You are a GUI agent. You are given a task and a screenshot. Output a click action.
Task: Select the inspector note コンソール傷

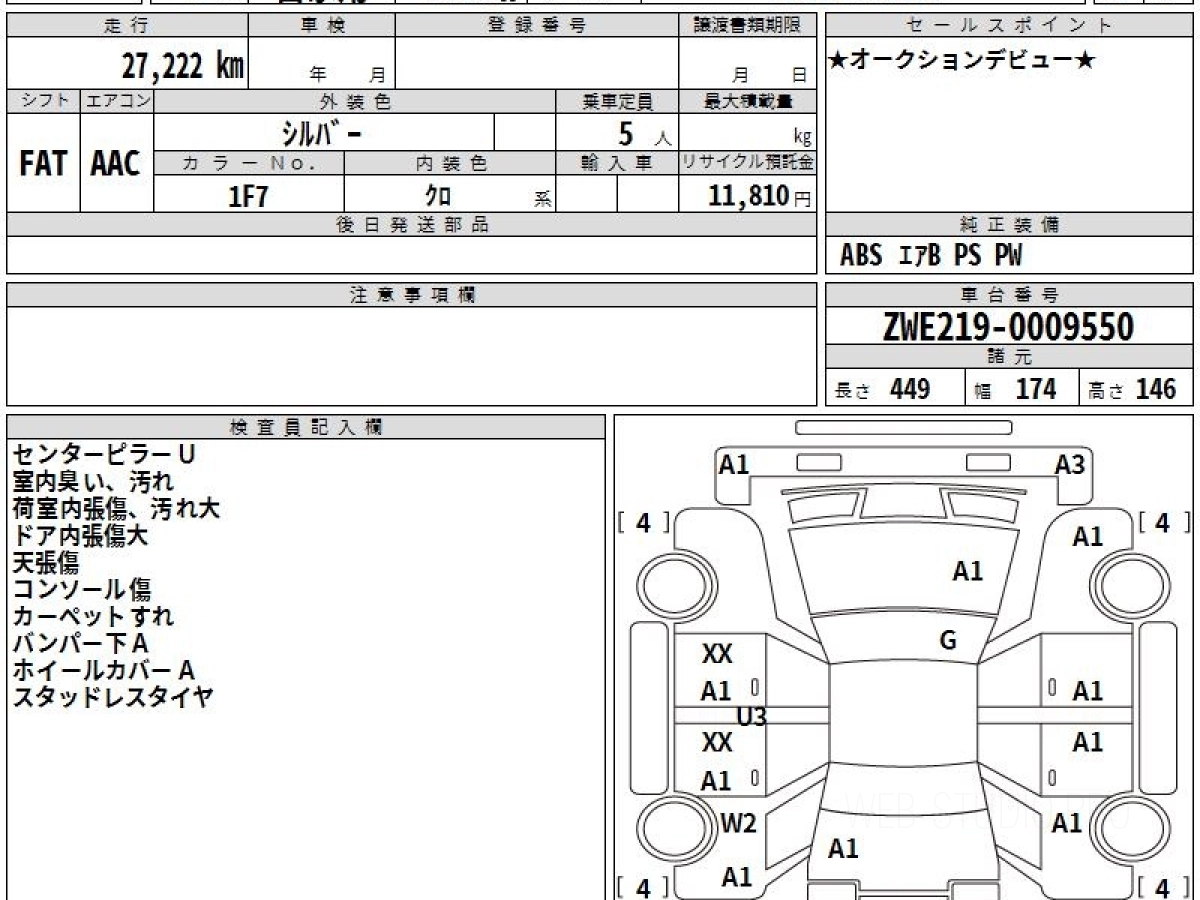[82, 589]
